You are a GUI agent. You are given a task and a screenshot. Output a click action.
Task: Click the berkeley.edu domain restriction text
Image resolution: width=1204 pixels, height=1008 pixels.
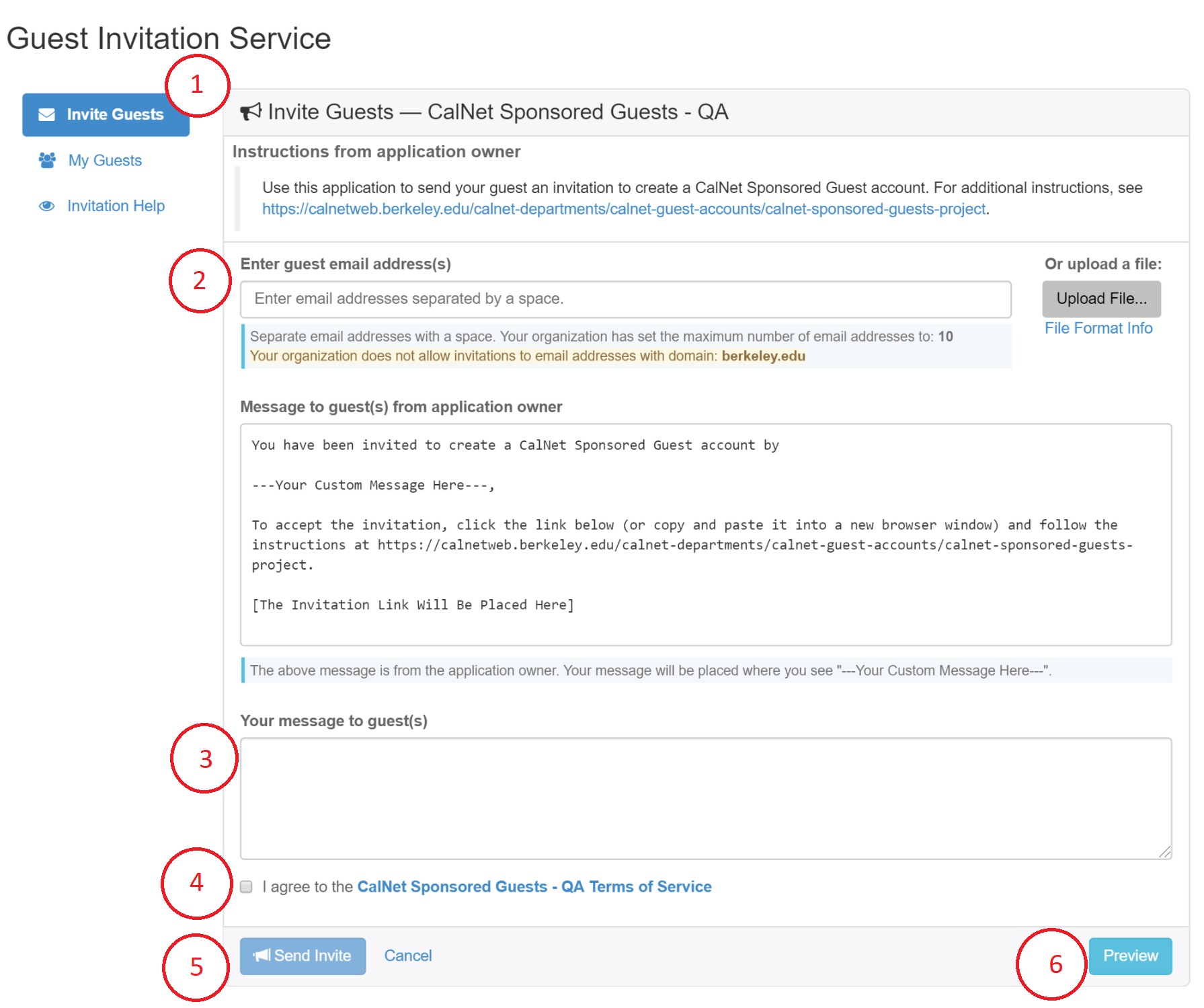coord(528,356)
